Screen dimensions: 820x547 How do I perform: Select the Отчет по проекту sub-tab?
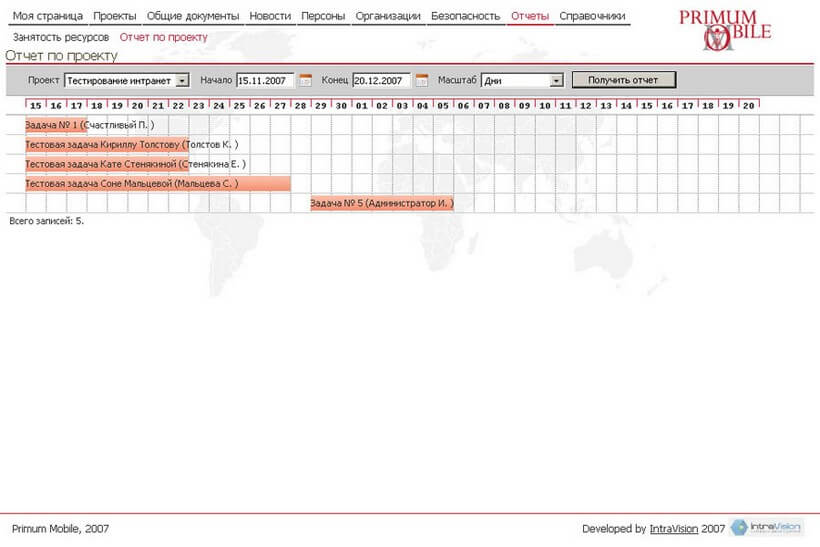(x=164, y=37)
